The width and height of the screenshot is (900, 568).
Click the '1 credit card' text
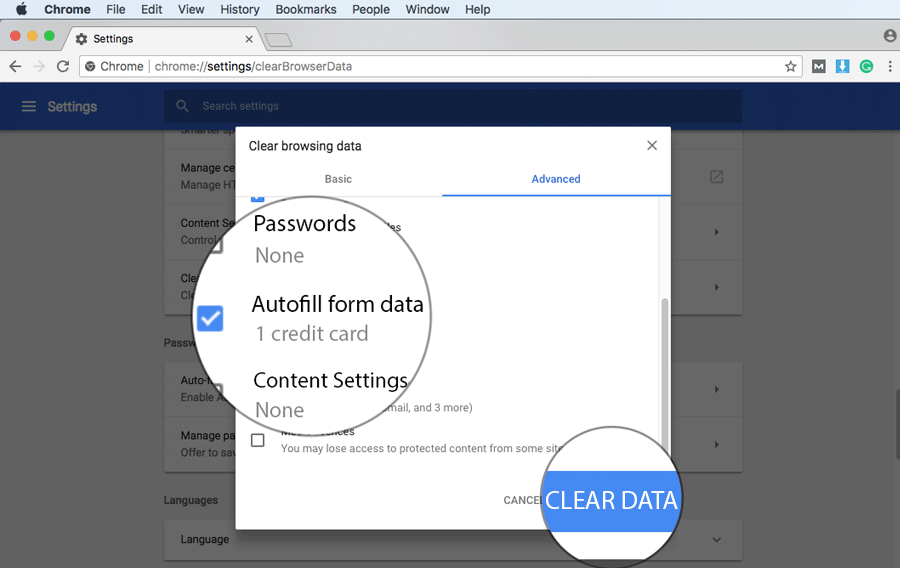point(312,333)
